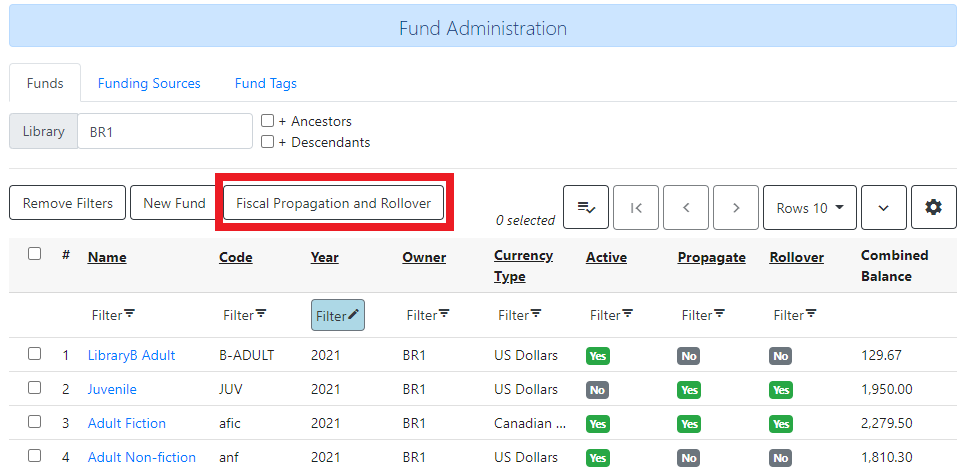Open the Adult Fiction fund link
This screenshot has height=472, width=966.
tap(127, 423)
